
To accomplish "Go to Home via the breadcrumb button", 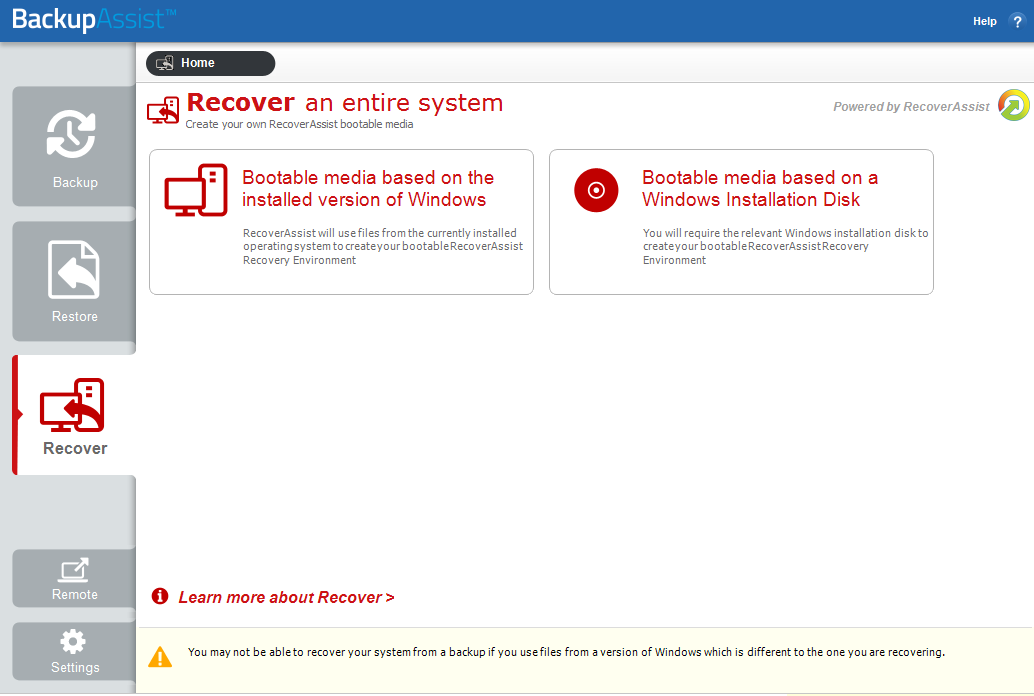I will coord(210,63).
